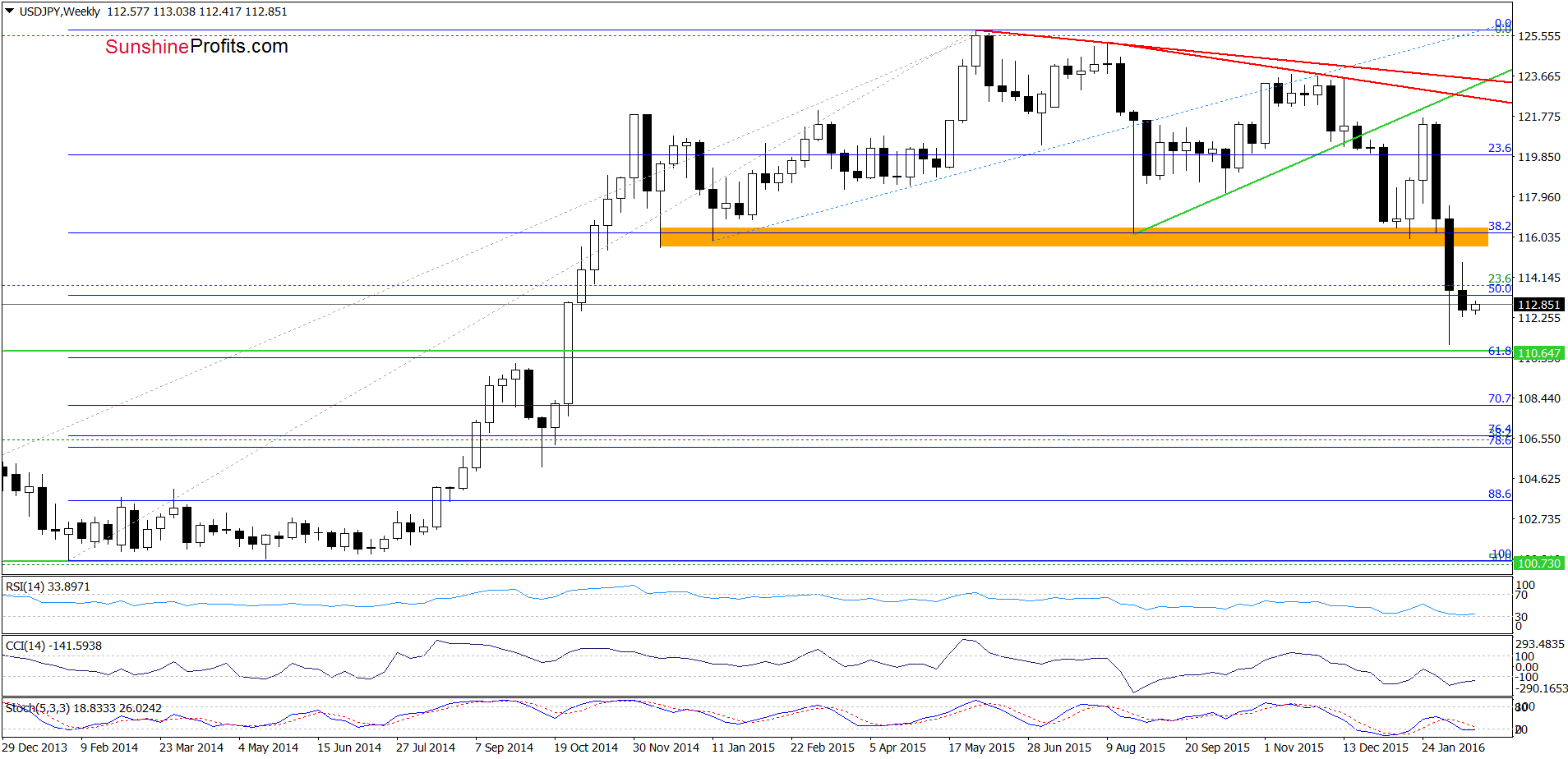Screen dimensions: 1568x759
Task: Click the 88.6 Fibonacci level label
Action: click(1499, 494)
